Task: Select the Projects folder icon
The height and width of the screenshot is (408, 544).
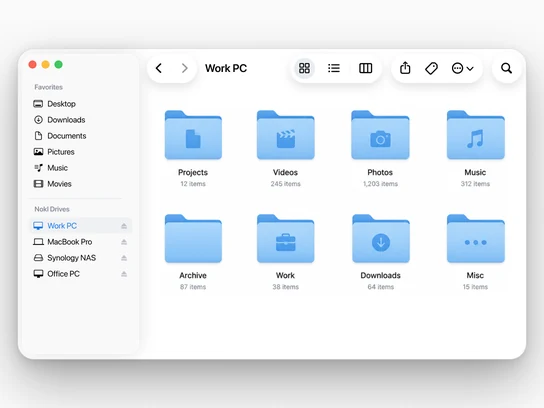Action: (193, 135)
